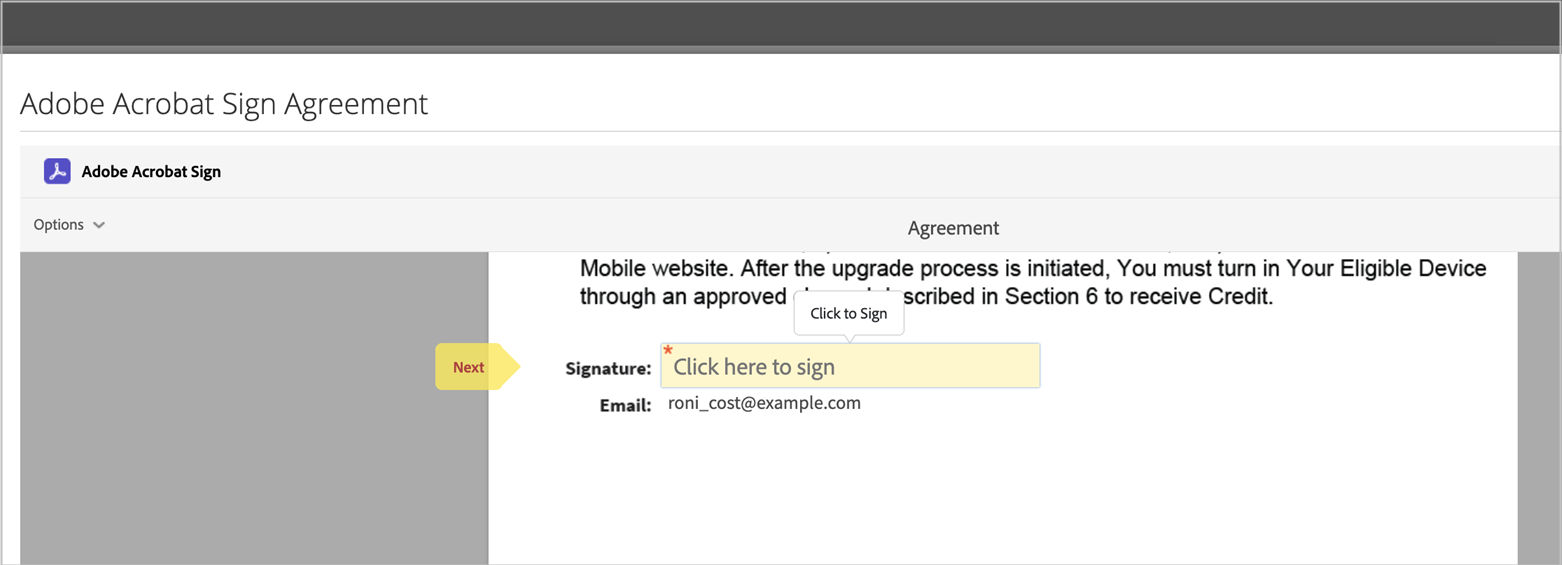This screenshot has height=565, width=1562.
Task: Click the 'Adobe Acrobat Sign' bold label
Action: click(x=151, y=172)
